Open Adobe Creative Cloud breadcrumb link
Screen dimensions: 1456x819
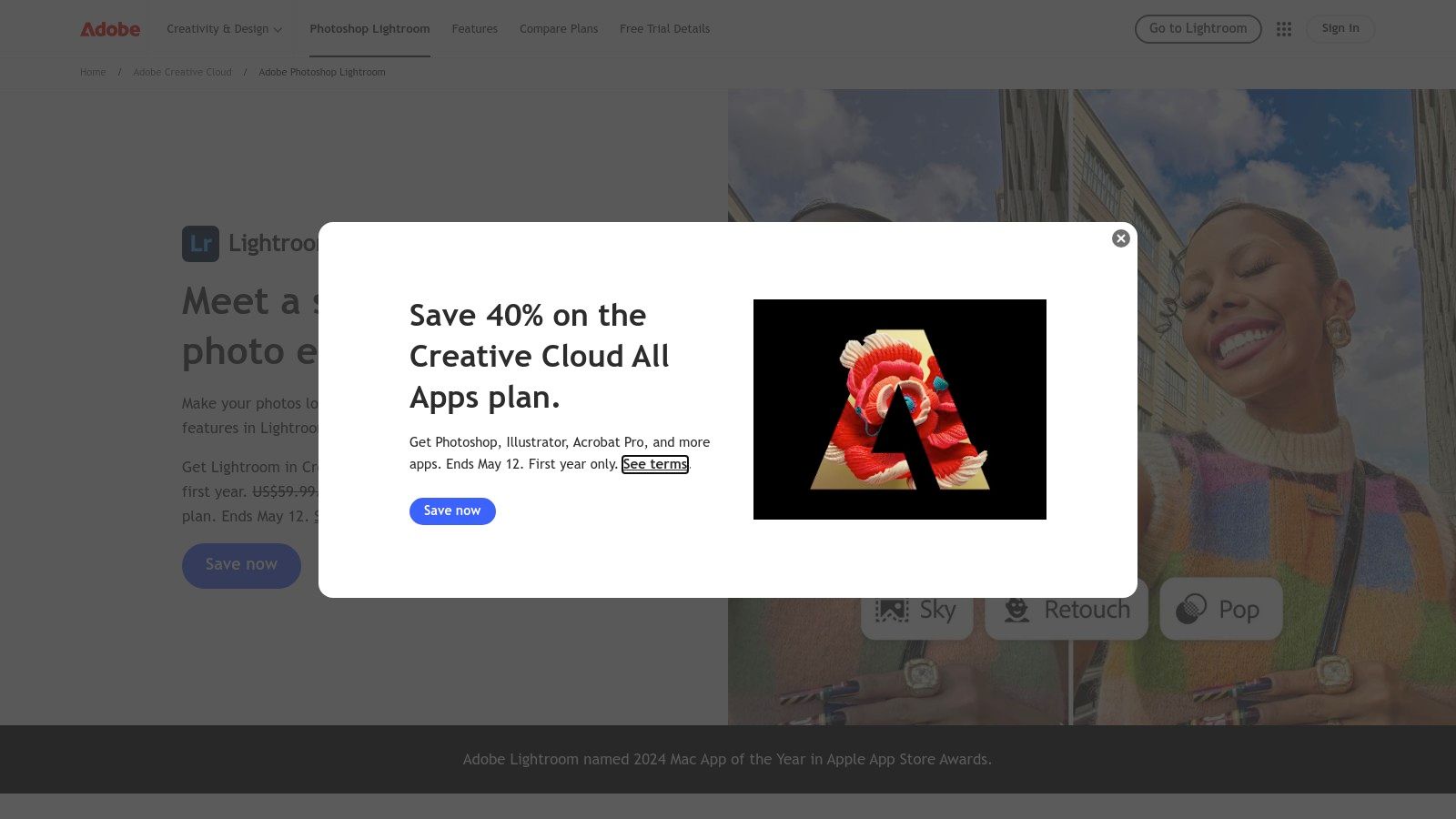(x=182, y=72)
